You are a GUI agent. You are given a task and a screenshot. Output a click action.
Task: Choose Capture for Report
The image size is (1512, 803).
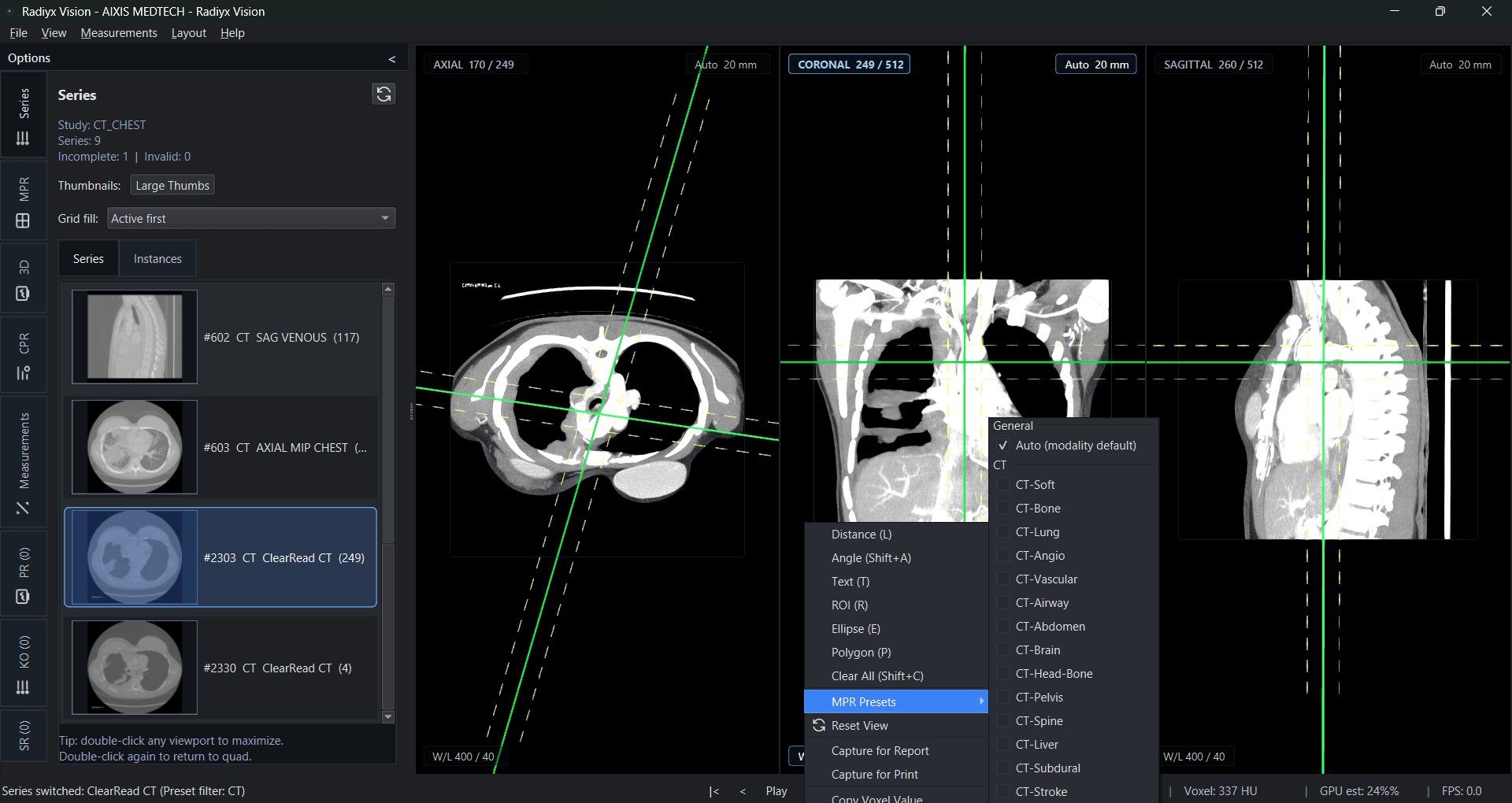[896, 751]
